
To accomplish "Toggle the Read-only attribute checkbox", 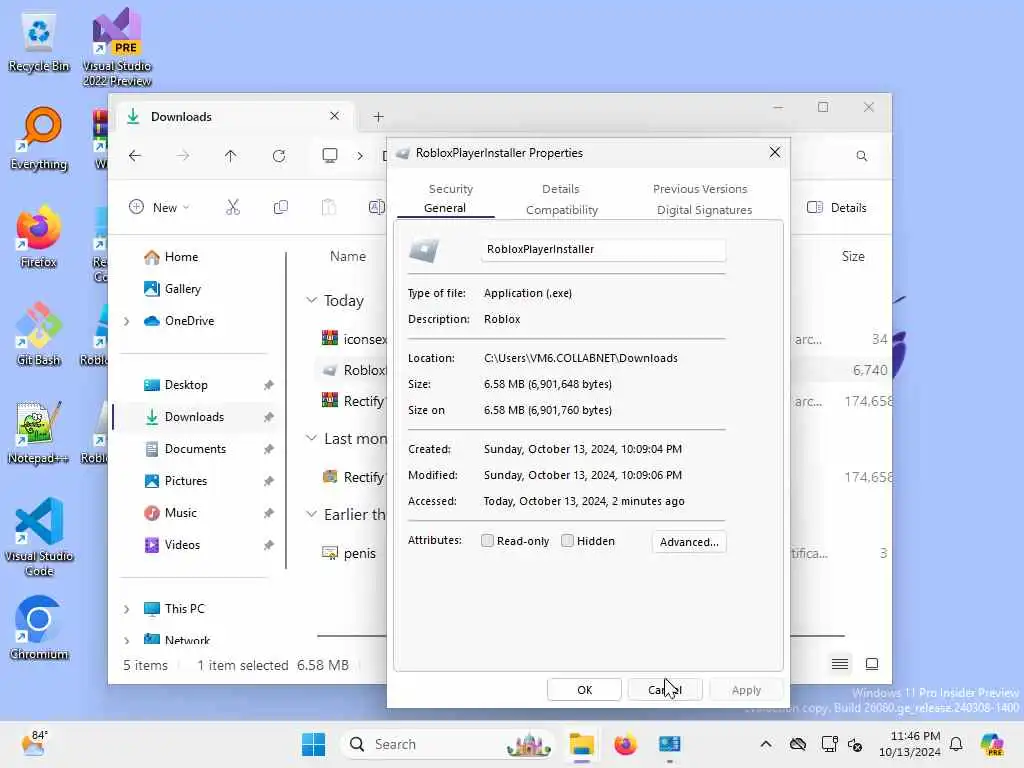I will pos(487,541).
